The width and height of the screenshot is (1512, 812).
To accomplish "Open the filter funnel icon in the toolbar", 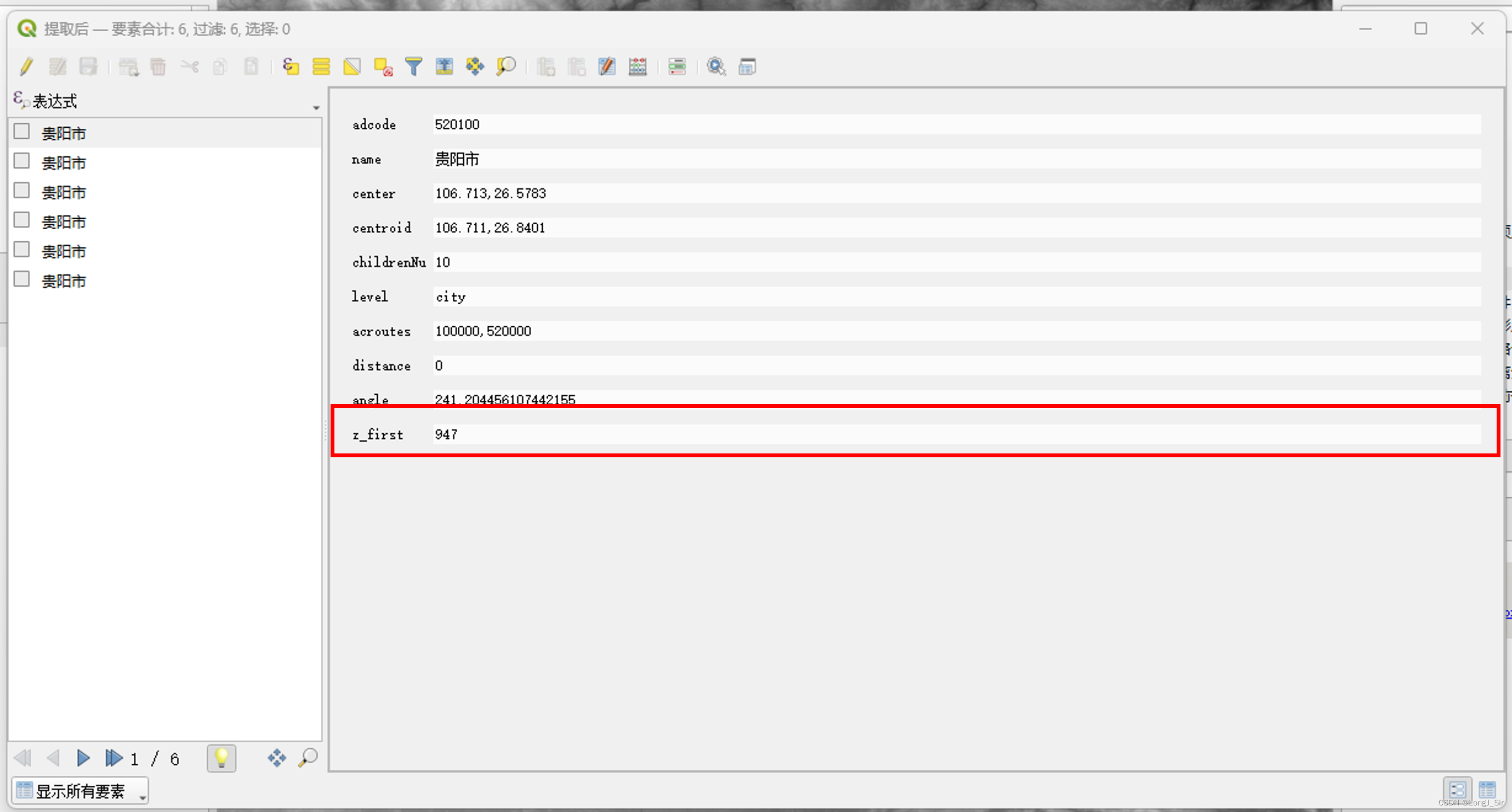I will click(414, 66).
